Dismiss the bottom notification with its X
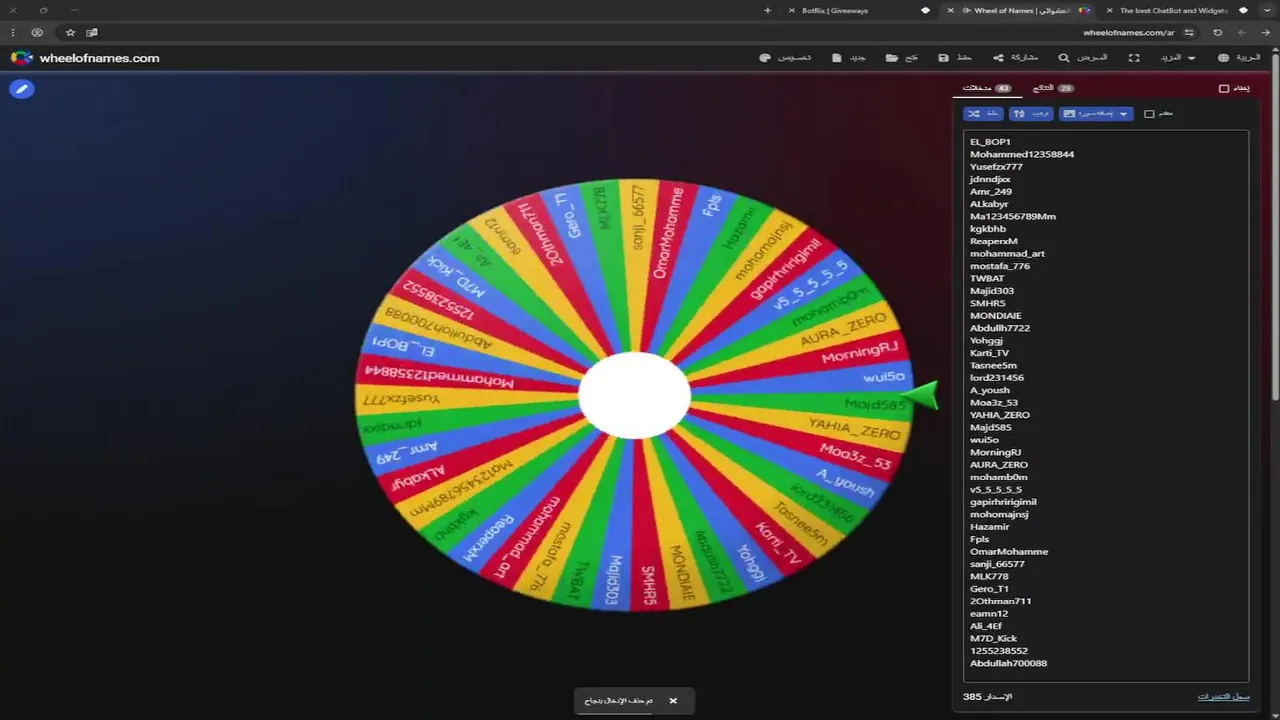Screen dimensions: 1280x720 click(x=673, y=701)
